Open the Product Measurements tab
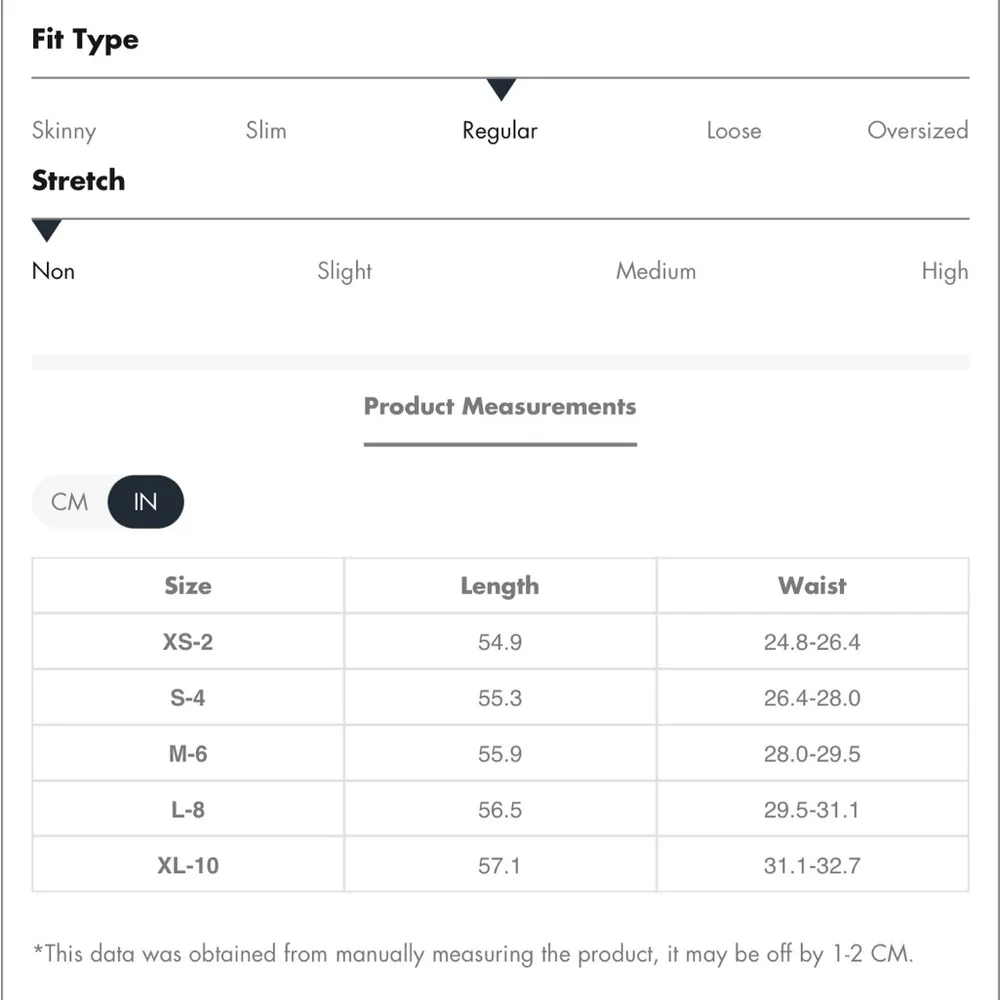The image size is (1000, 1000). 500,407
